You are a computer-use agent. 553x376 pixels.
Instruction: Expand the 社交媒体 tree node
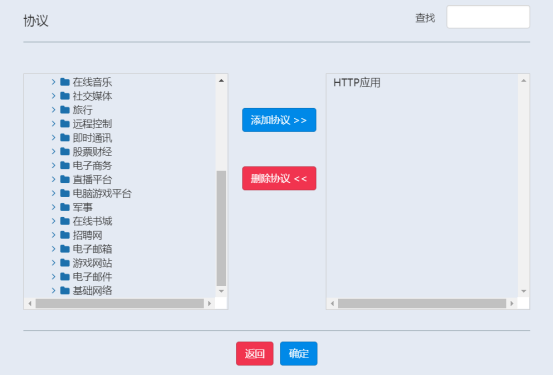53,96
